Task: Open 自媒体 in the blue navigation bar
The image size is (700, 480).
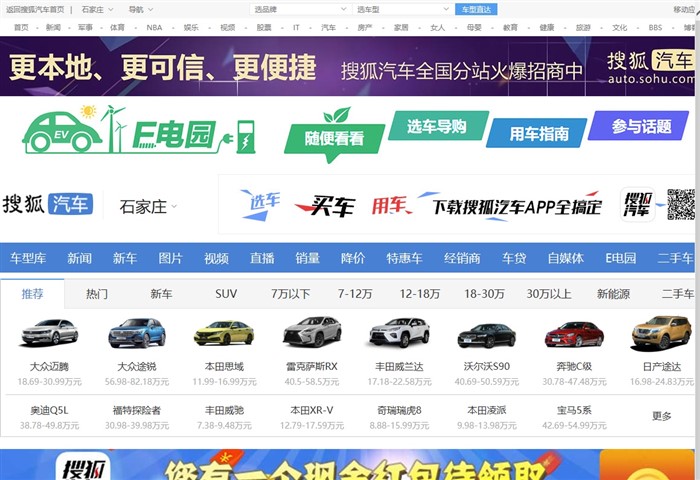Action: click(x=566, y=258)
